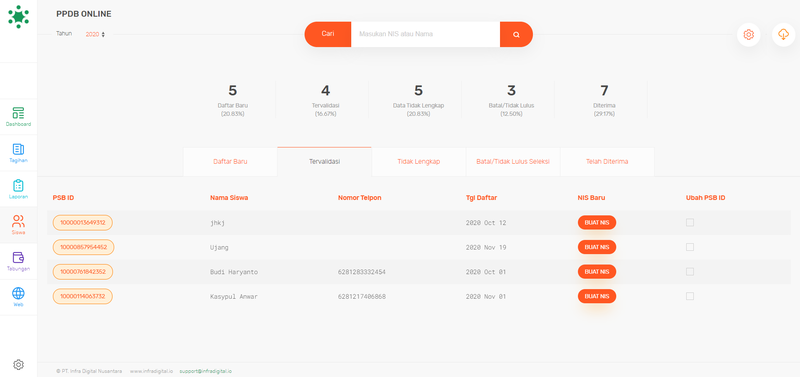Click the Nomor Telpon column header

tap(359, 197)
